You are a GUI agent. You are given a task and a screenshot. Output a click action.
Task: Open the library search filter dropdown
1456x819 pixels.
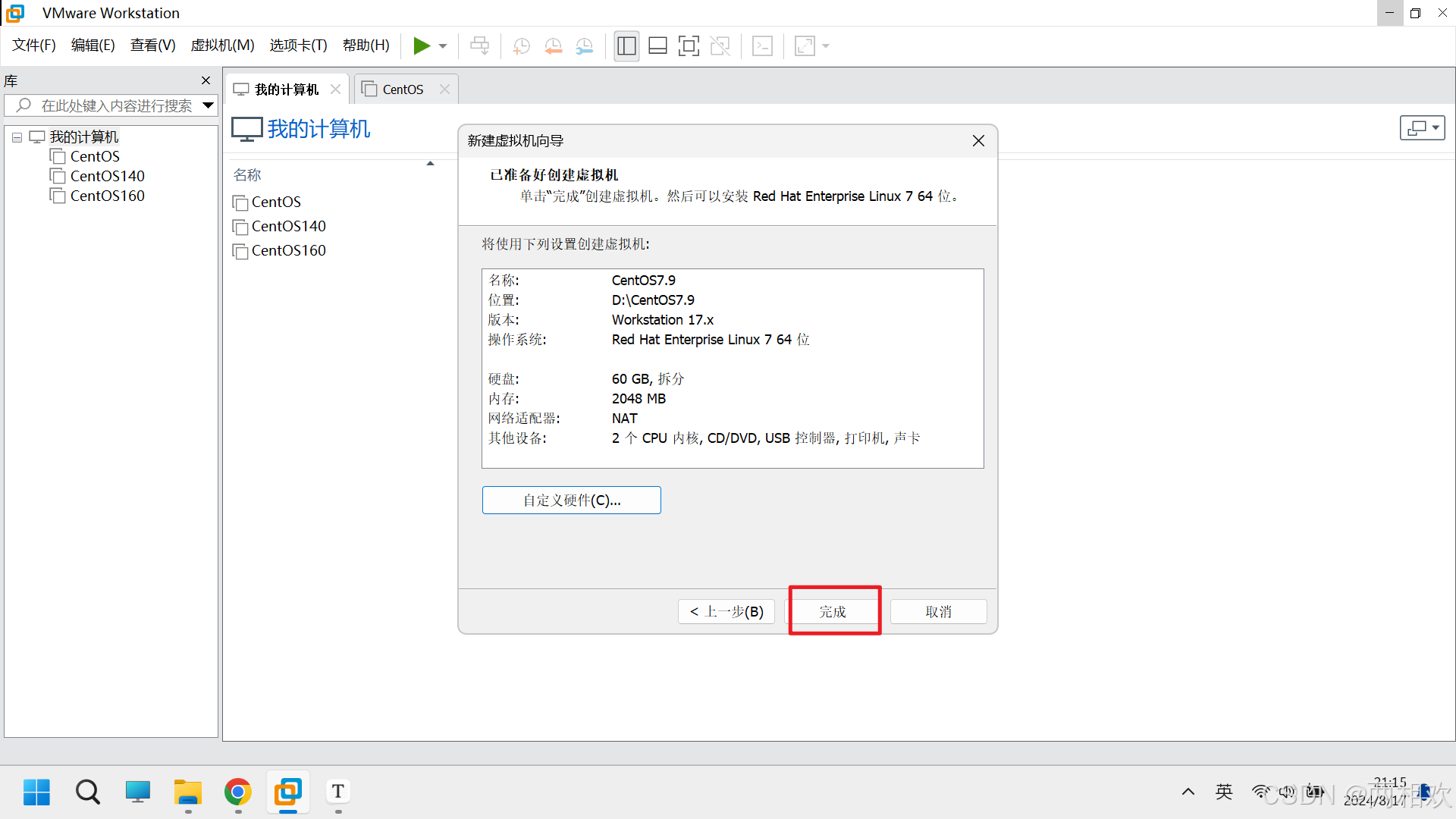tap(208, 105)
